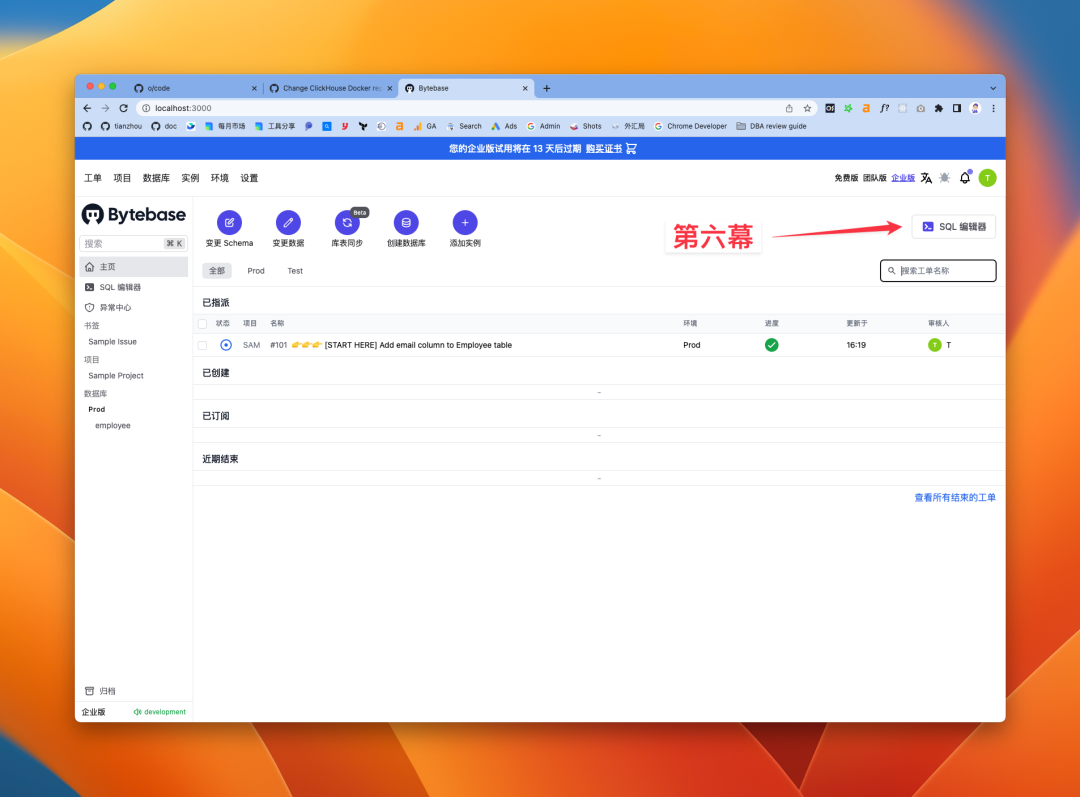Open SQL 编辑器 in left sidebar
Viewport: 1080px width, 797px height.
[134, 287]
